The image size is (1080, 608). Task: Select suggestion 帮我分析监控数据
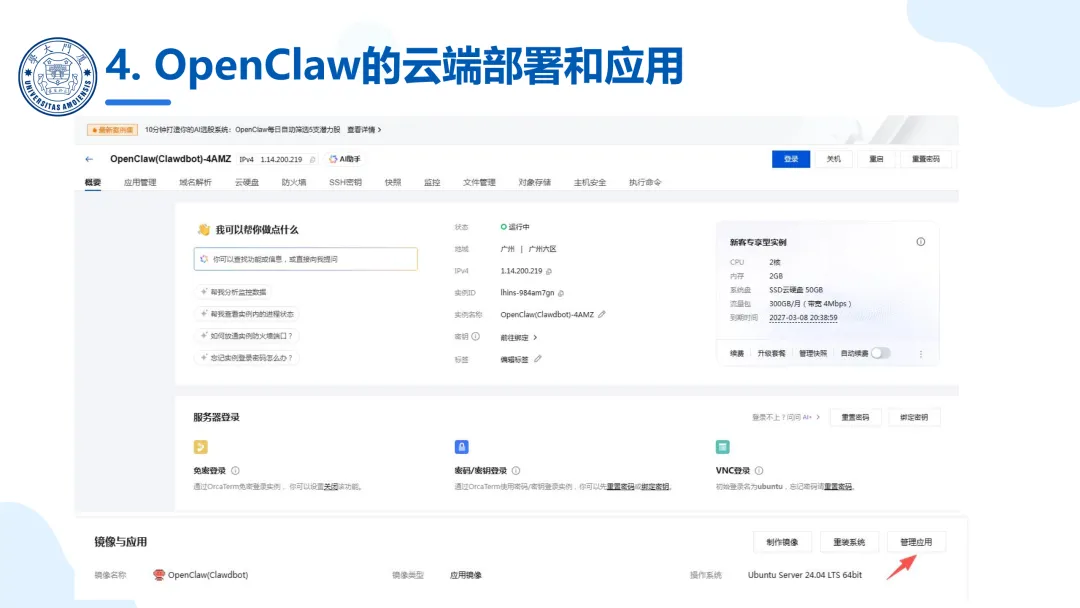coord(233,292)
